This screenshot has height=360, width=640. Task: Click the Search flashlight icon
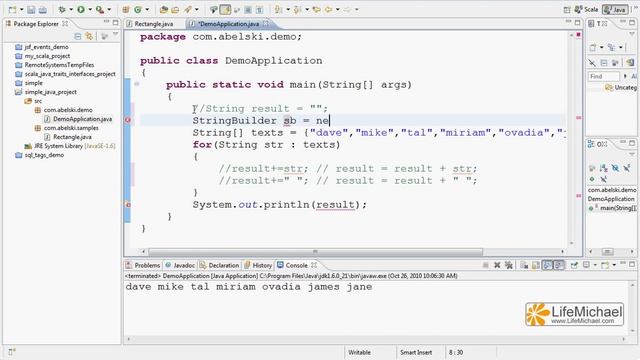188,9
